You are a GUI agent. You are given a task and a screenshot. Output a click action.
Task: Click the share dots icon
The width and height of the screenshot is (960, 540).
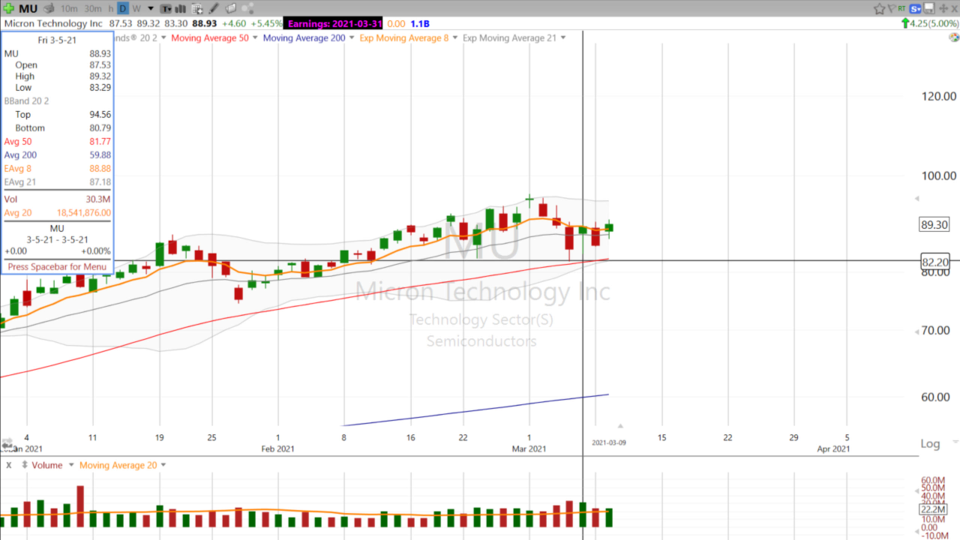[248, 9]
